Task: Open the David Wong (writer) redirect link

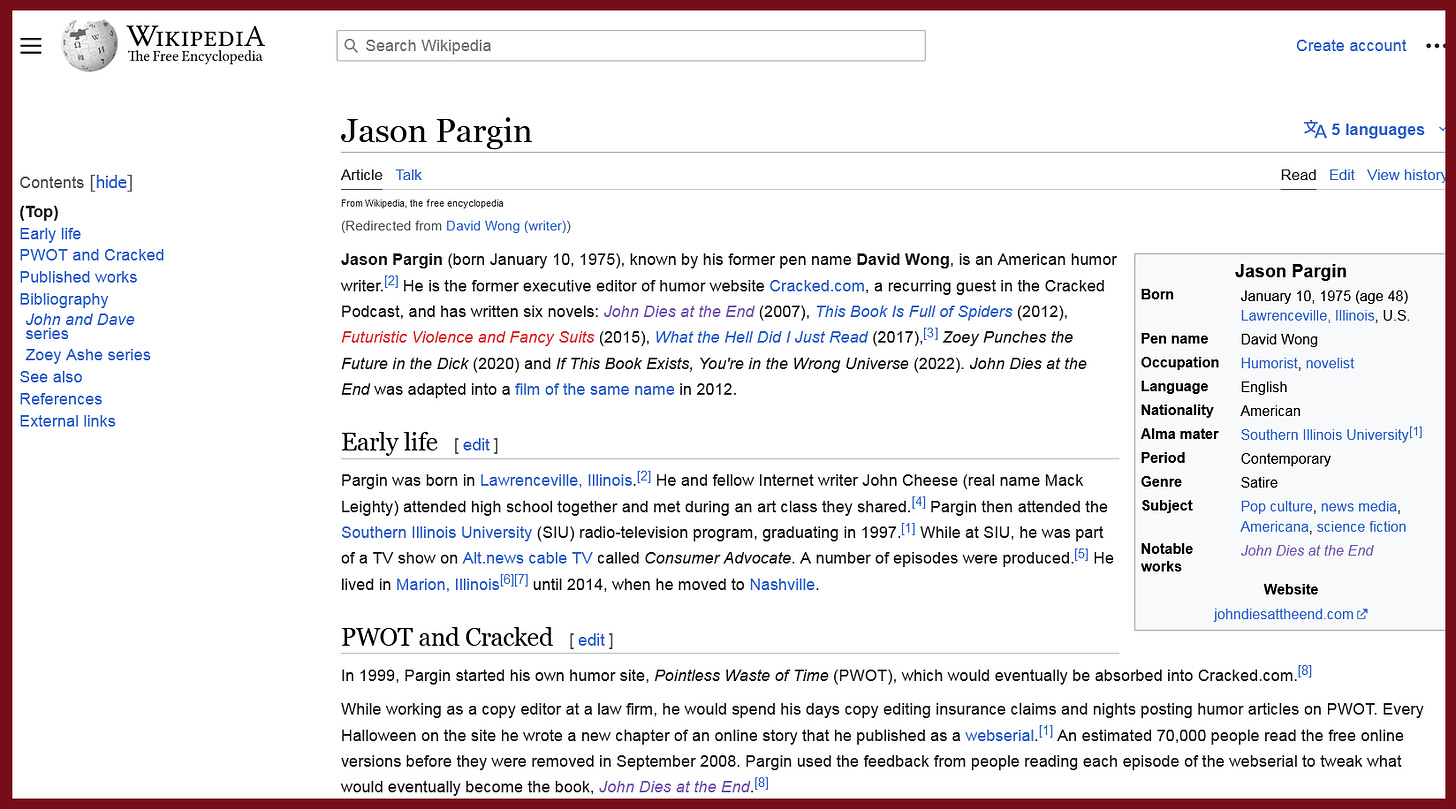Action: (506, 226)
